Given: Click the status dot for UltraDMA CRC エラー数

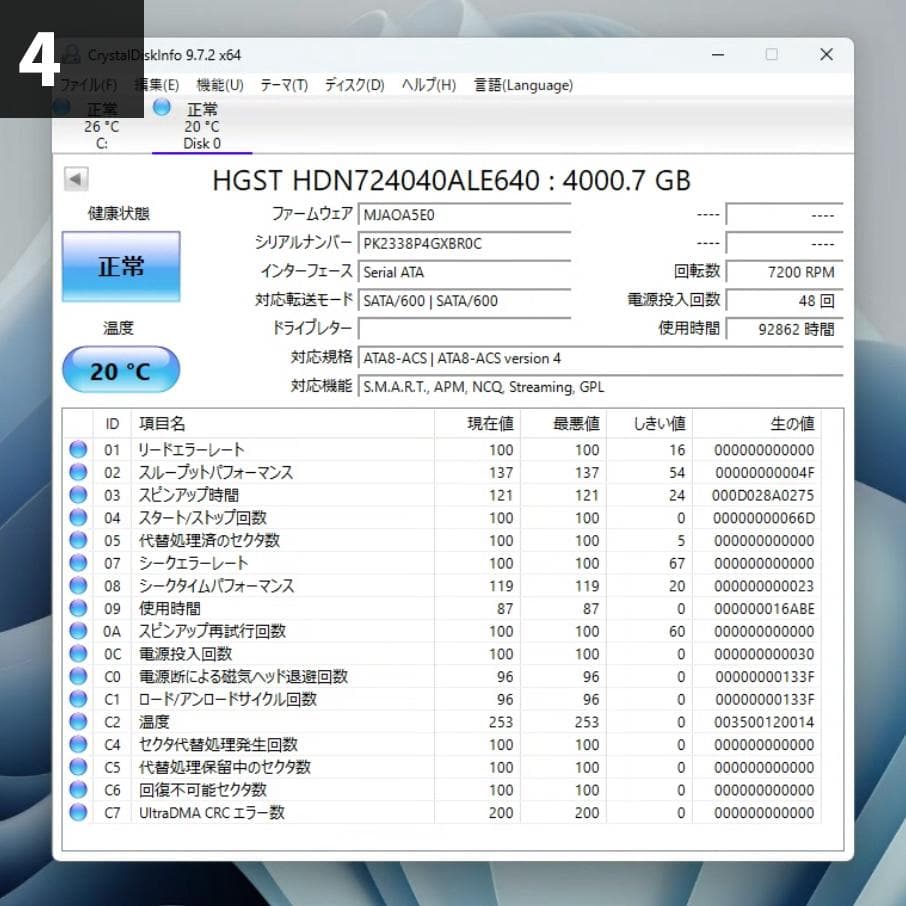Looking at the screenshot, I should point(78,812).
